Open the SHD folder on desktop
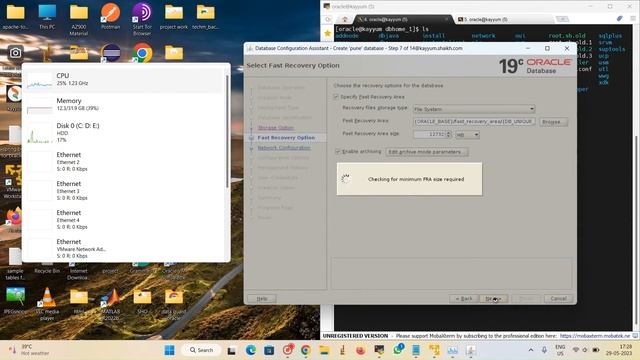The image size is (640, 360). [142, 301]
